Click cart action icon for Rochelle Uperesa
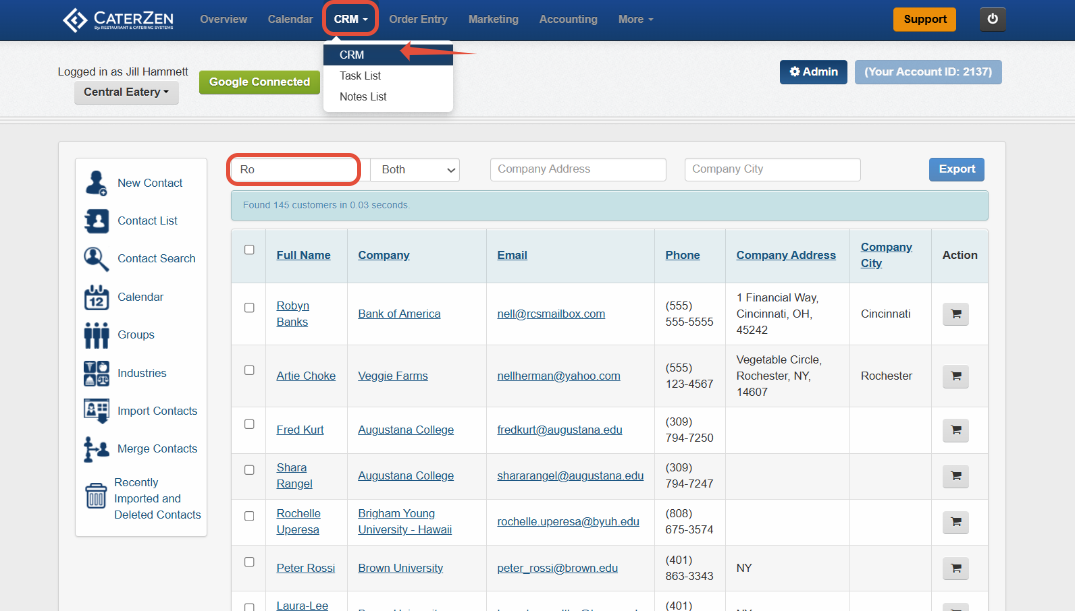Viewport: 1075px width, 611px height. [x=956, y=522]
